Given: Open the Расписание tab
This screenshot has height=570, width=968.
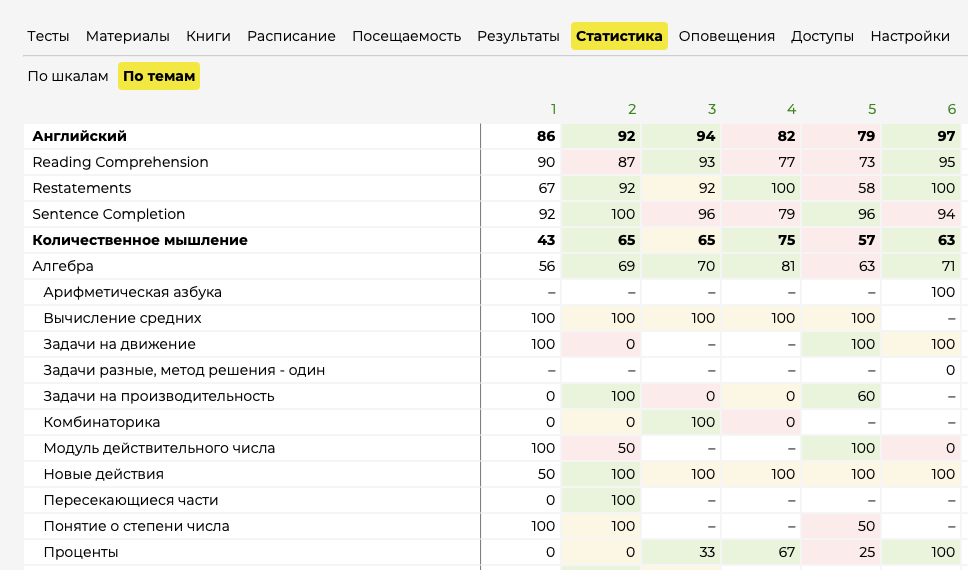Looking at the screenshot, I should click(x=291, y=36).
